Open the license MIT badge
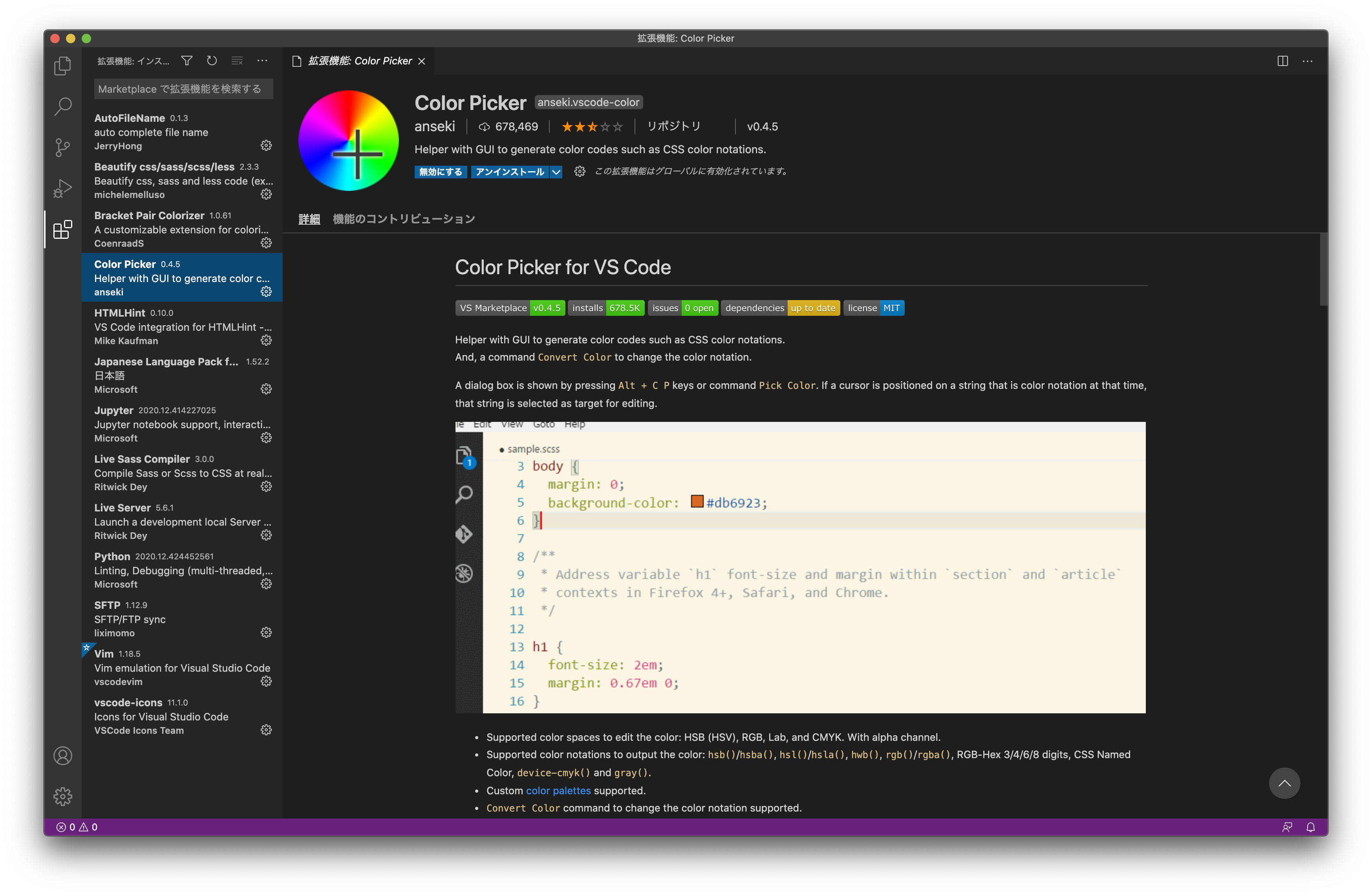 coord(873,308)
